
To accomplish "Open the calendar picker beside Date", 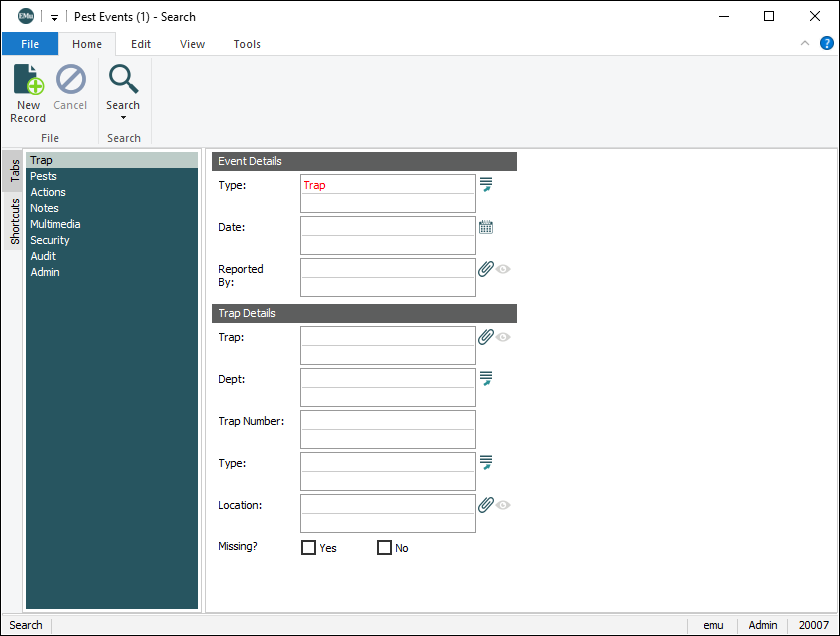I will coord(486,227).
